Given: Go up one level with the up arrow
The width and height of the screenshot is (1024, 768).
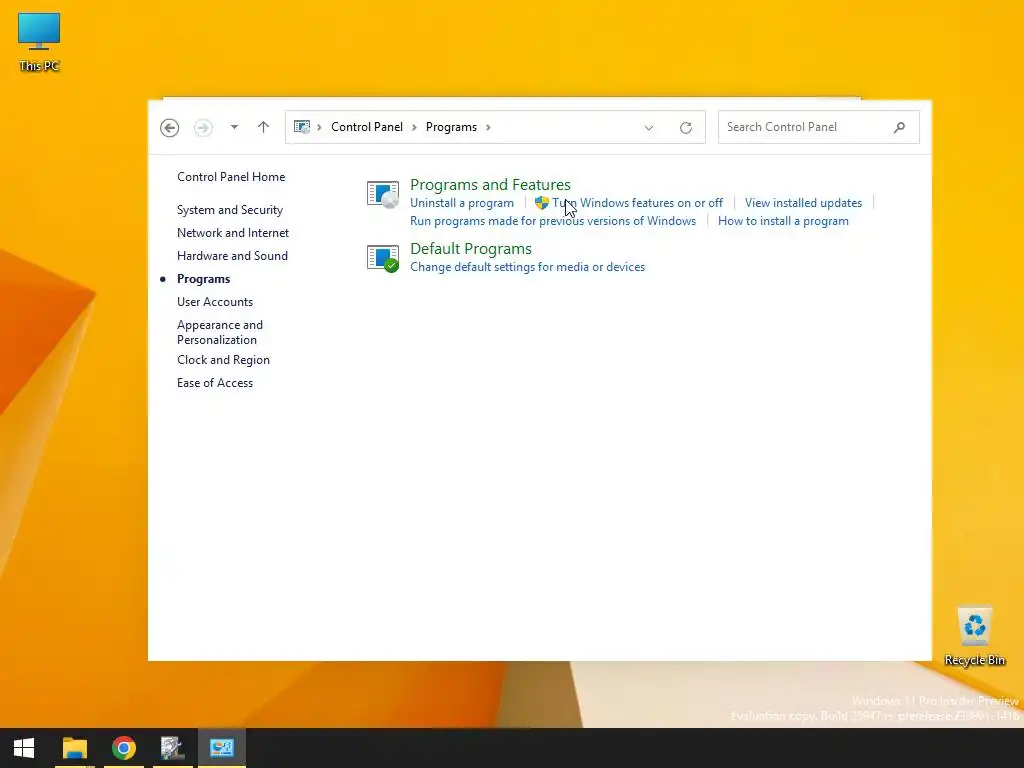Looking at the screenshot, I should [x=263, y=127].
